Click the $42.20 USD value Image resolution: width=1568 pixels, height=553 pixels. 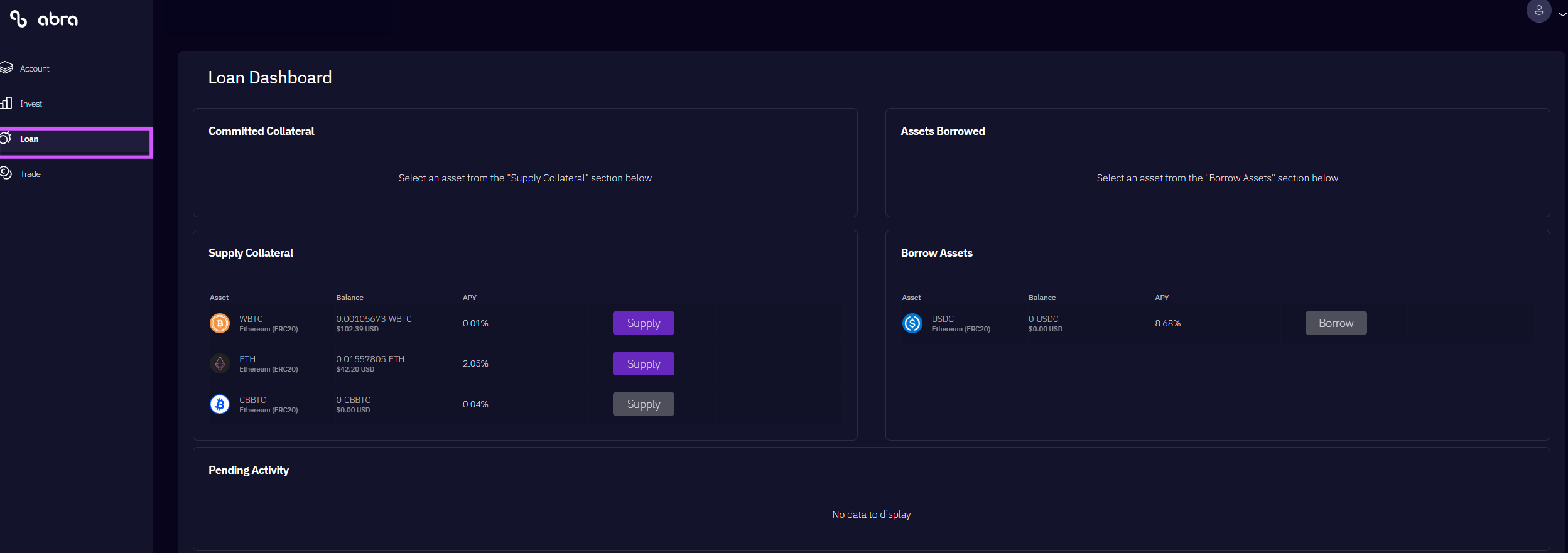coord(355,369)
